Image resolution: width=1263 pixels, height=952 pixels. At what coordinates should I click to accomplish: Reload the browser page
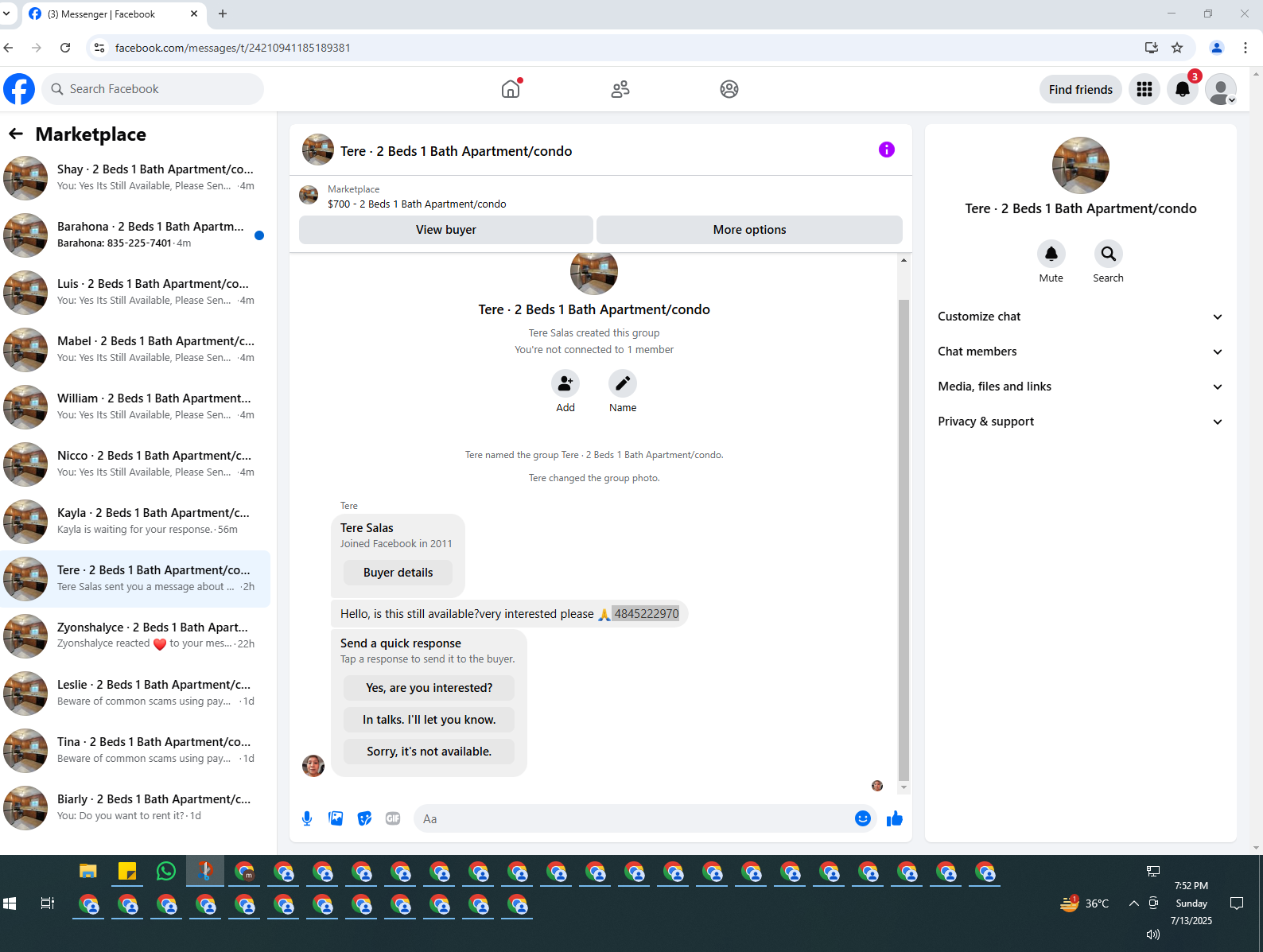(65, 48)
